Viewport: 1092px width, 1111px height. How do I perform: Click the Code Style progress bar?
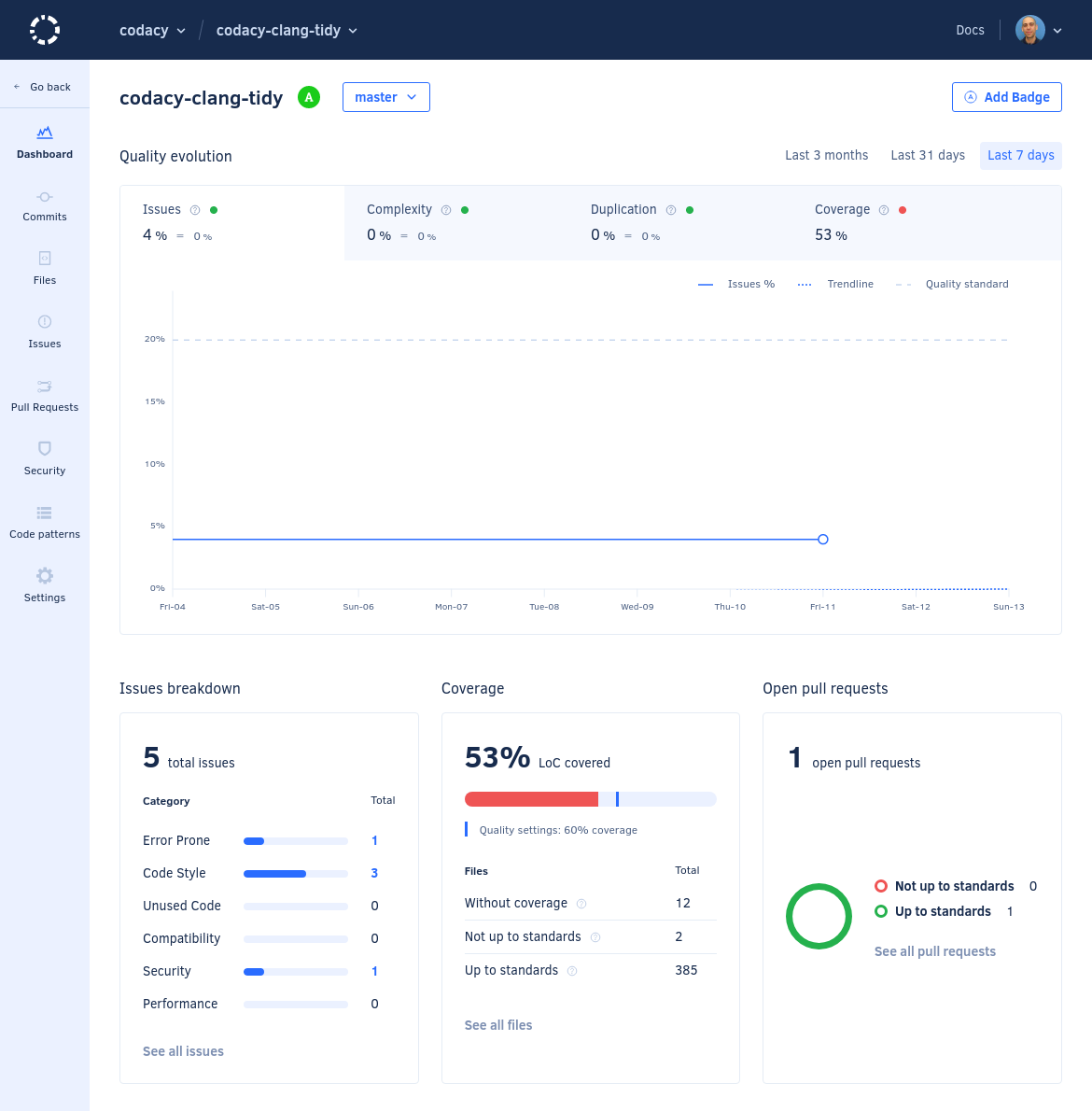point(296,874)
